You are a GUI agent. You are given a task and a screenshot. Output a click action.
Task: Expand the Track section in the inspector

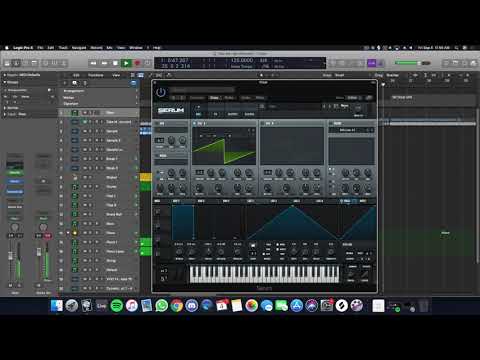[x=5, y=114]
